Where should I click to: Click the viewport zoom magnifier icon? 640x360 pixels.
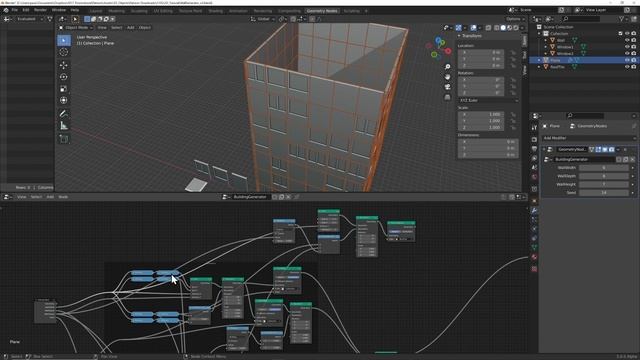[447, 67]
